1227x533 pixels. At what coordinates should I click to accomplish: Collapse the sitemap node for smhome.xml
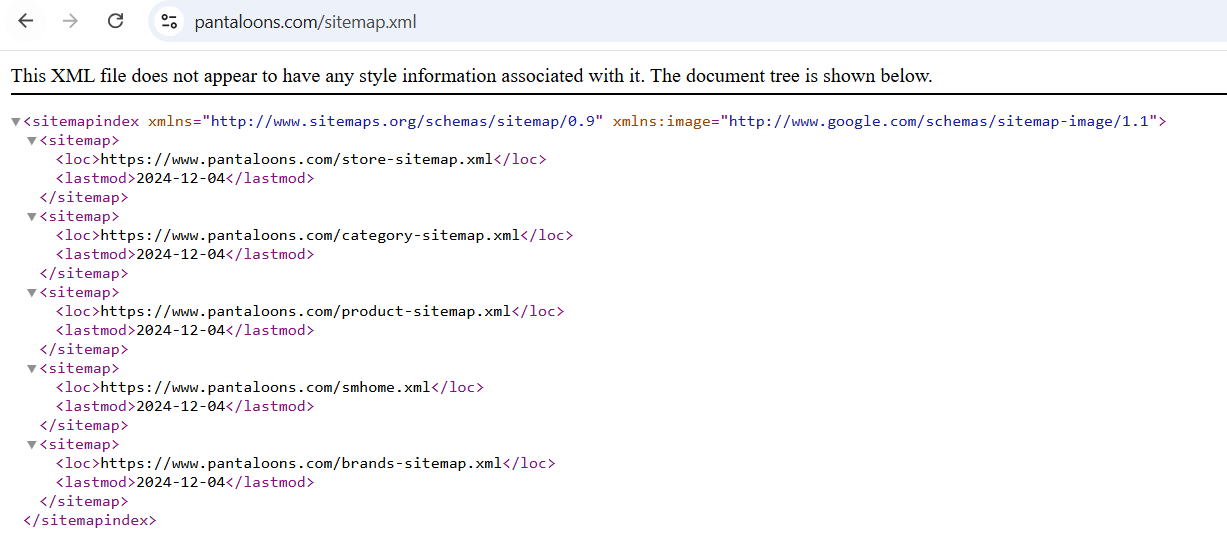tap(32, 369)
